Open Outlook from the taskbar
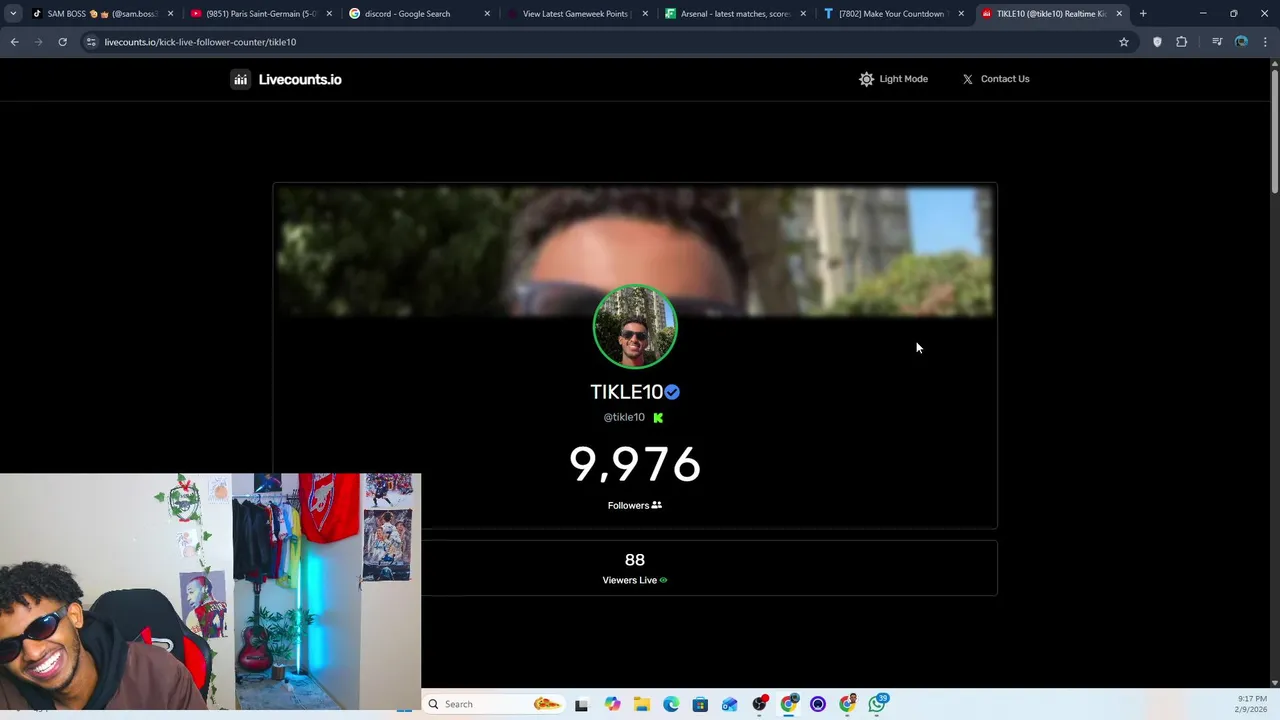Image resolution: width=1280 pixels, height=720 pixels. 730,705
